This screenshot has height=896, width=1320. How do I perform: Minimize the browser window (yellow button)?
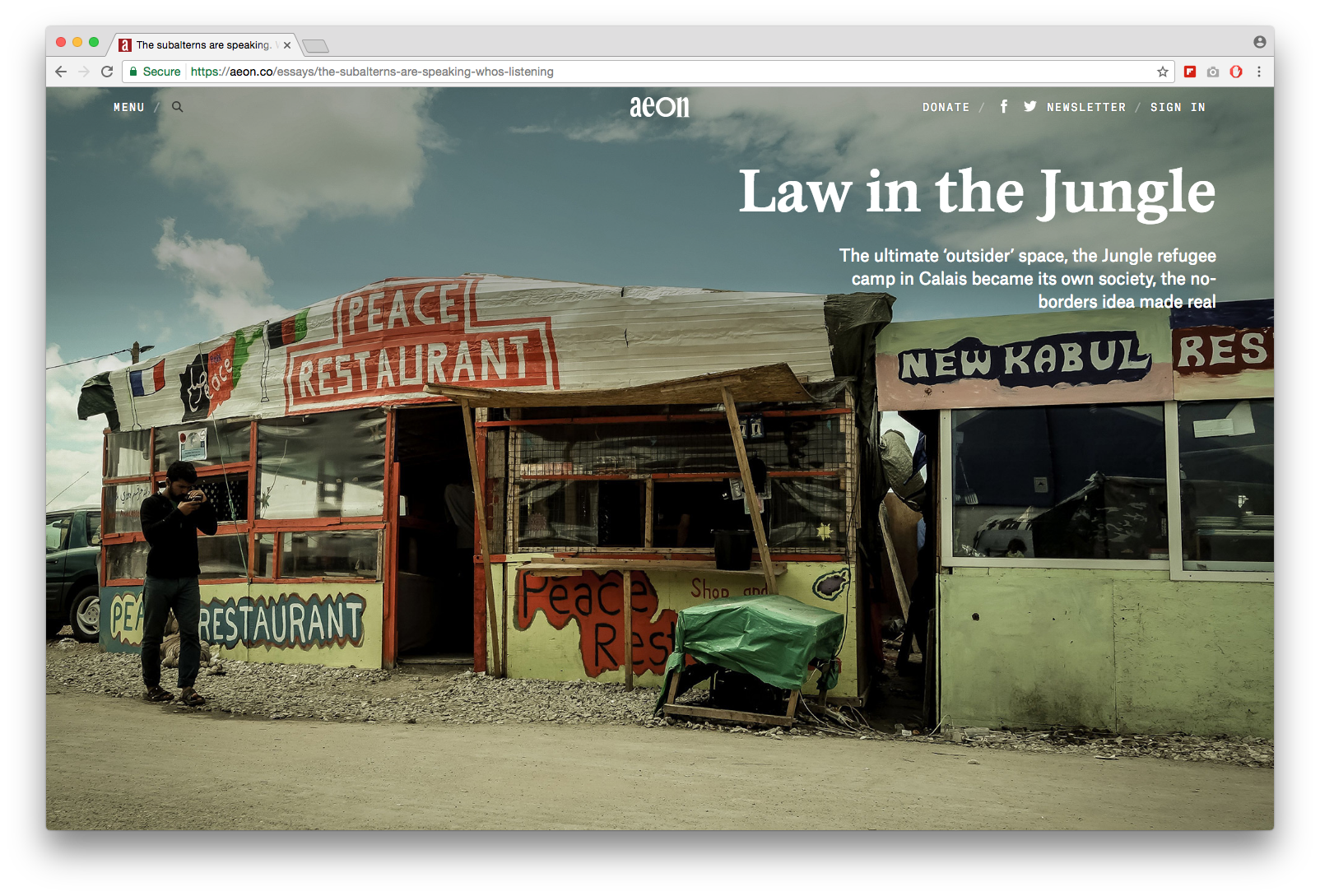click(x=77, y=42)
